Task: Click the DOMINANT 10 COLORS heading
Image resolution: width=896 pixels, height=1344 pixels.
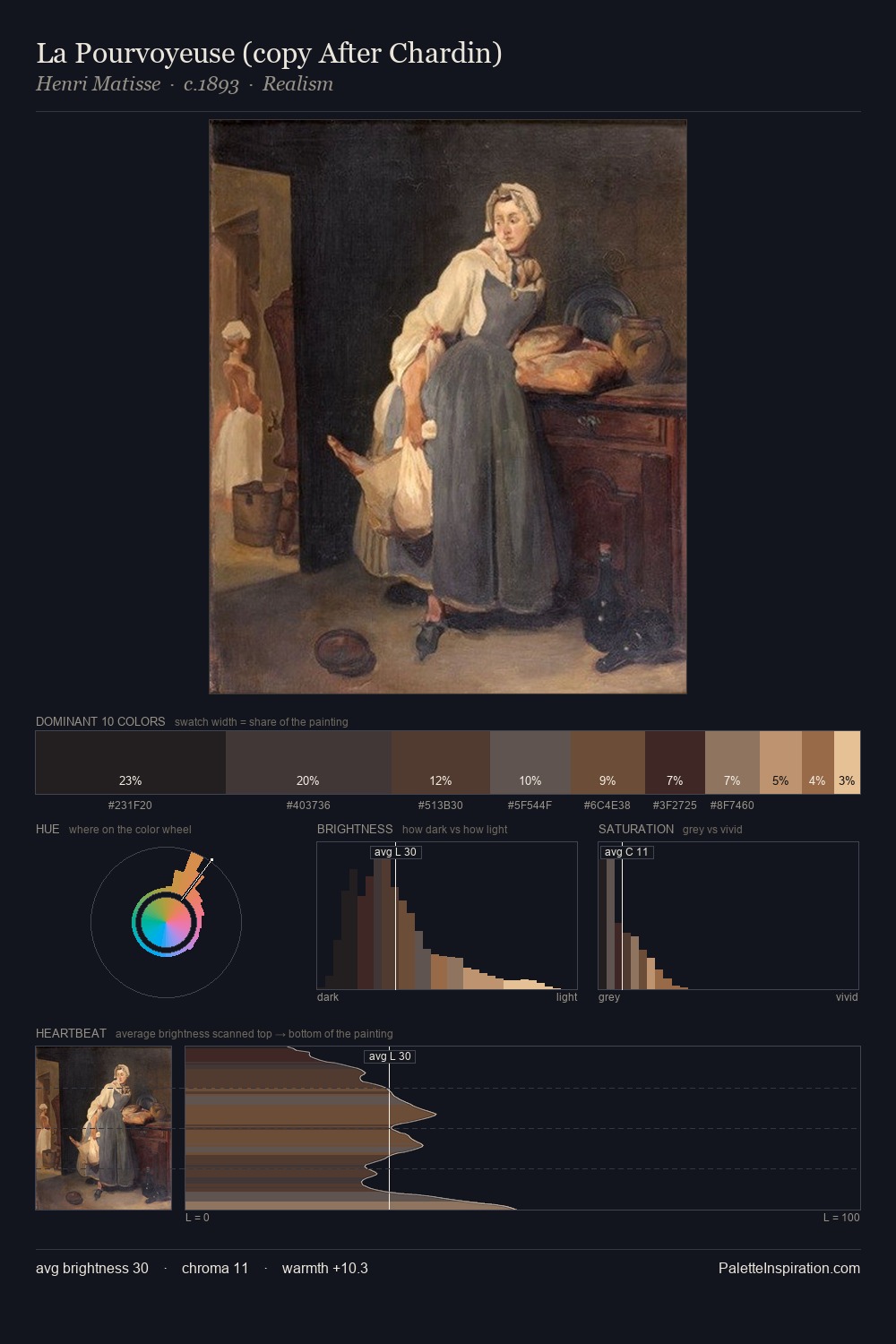Action: point(100,721)
